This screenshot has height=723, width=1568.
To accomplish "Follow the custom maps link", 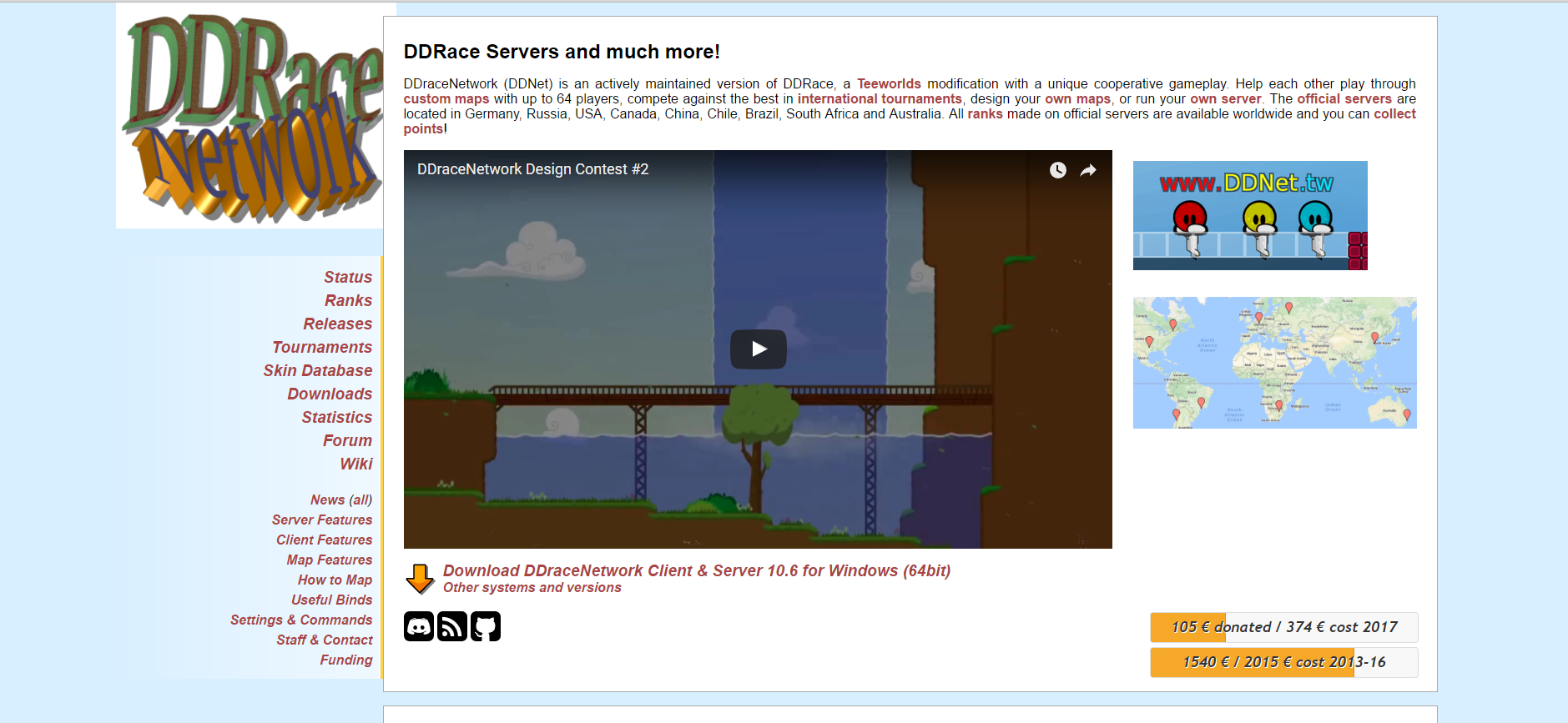I will coord(446,98).
